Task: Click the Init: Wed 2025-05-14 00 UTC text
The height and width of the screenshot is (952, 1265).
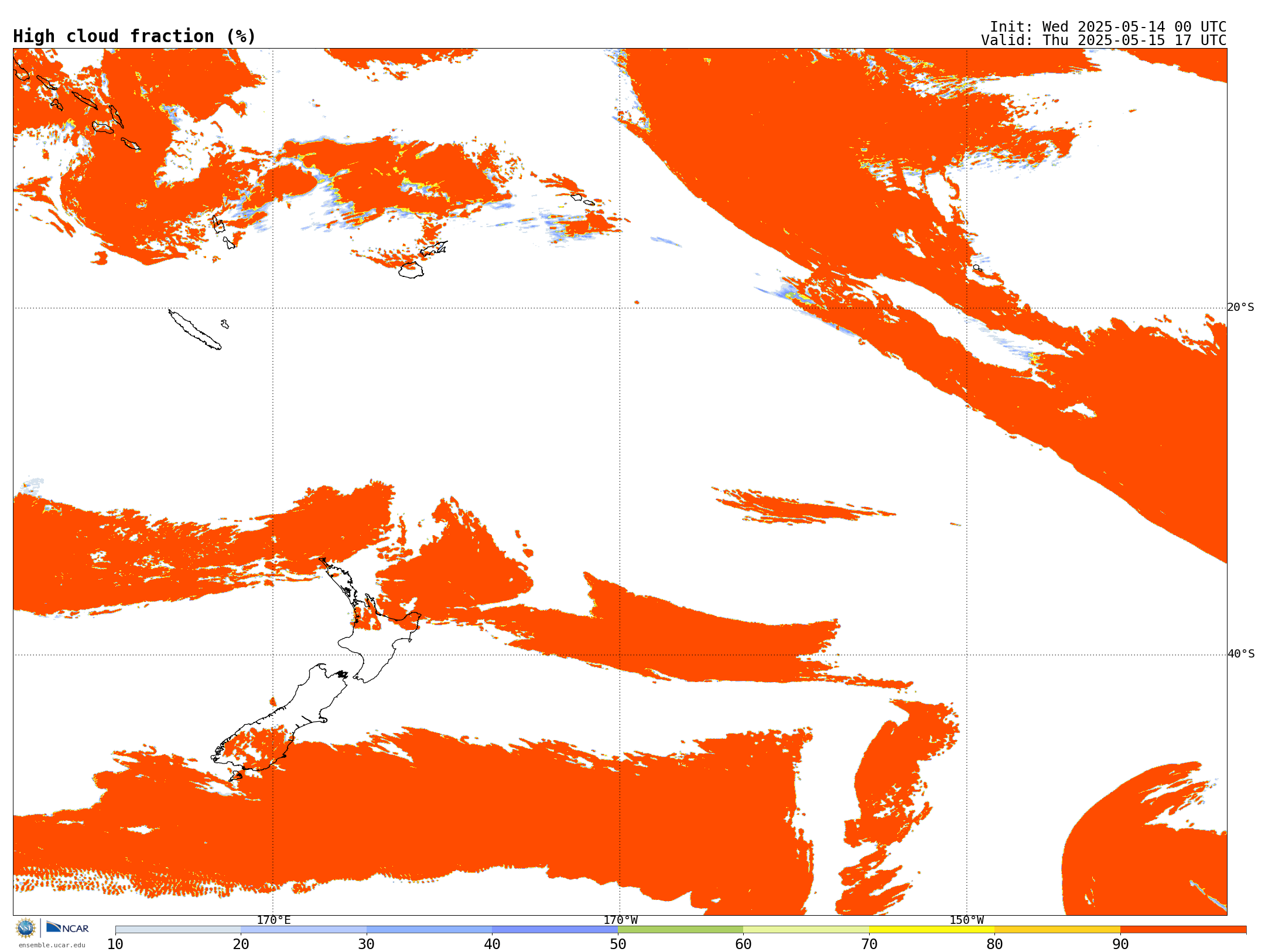Action: tap(1108, 27)
